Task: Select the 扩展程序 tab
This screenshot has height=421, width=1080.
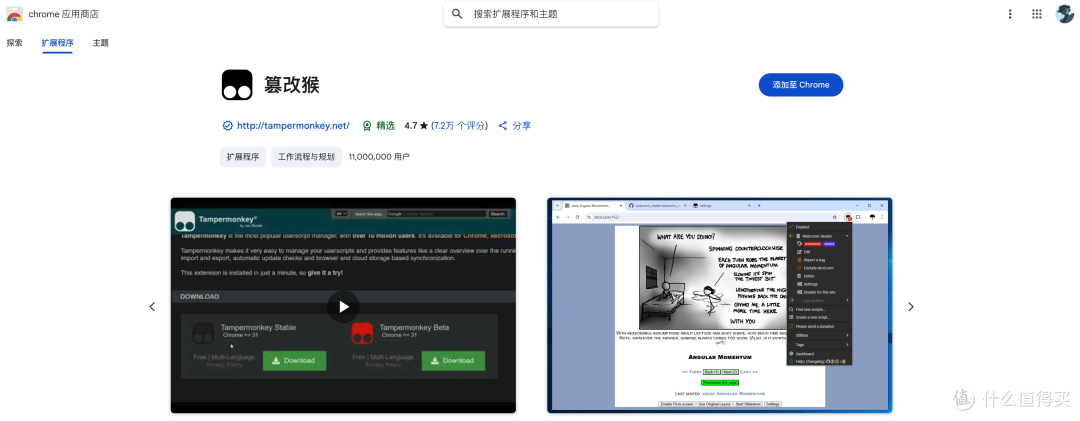Action: click(58, 43)
